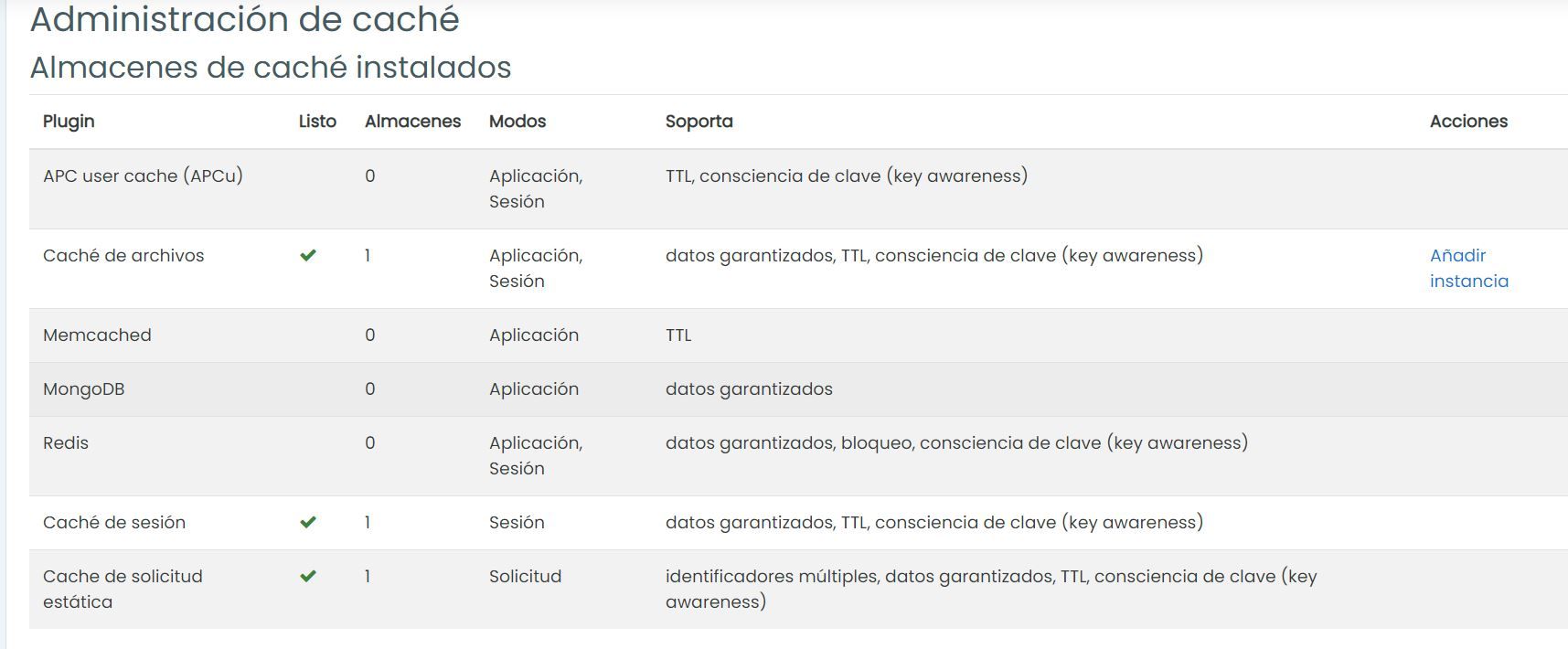
Task: Open the Añadir instancia link
Action: click(x=1469, y=268)
